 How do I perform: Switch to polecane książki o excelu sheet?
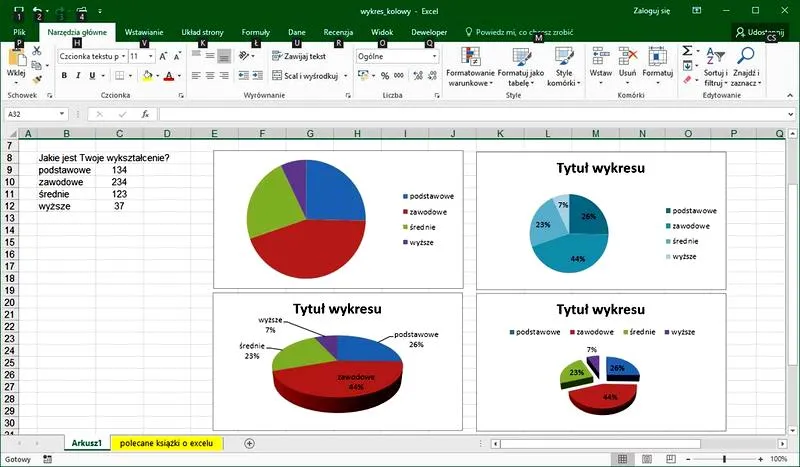pos(166,443)
